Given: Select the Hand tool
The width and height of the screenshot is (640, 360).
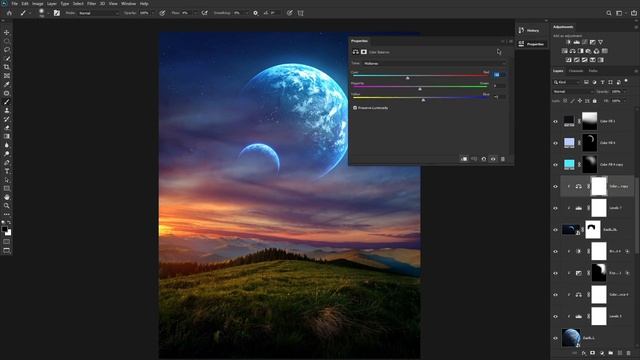Looking at the screenshot, I should [7, 197].
